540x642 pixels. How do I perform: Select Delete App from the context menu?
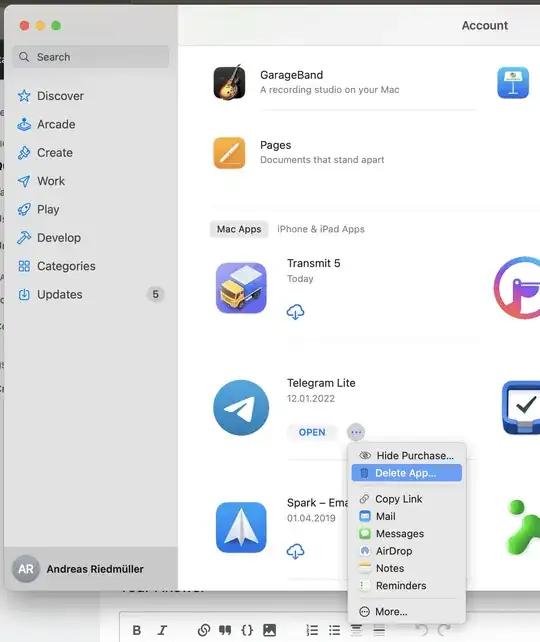click(x=407, y=473)
